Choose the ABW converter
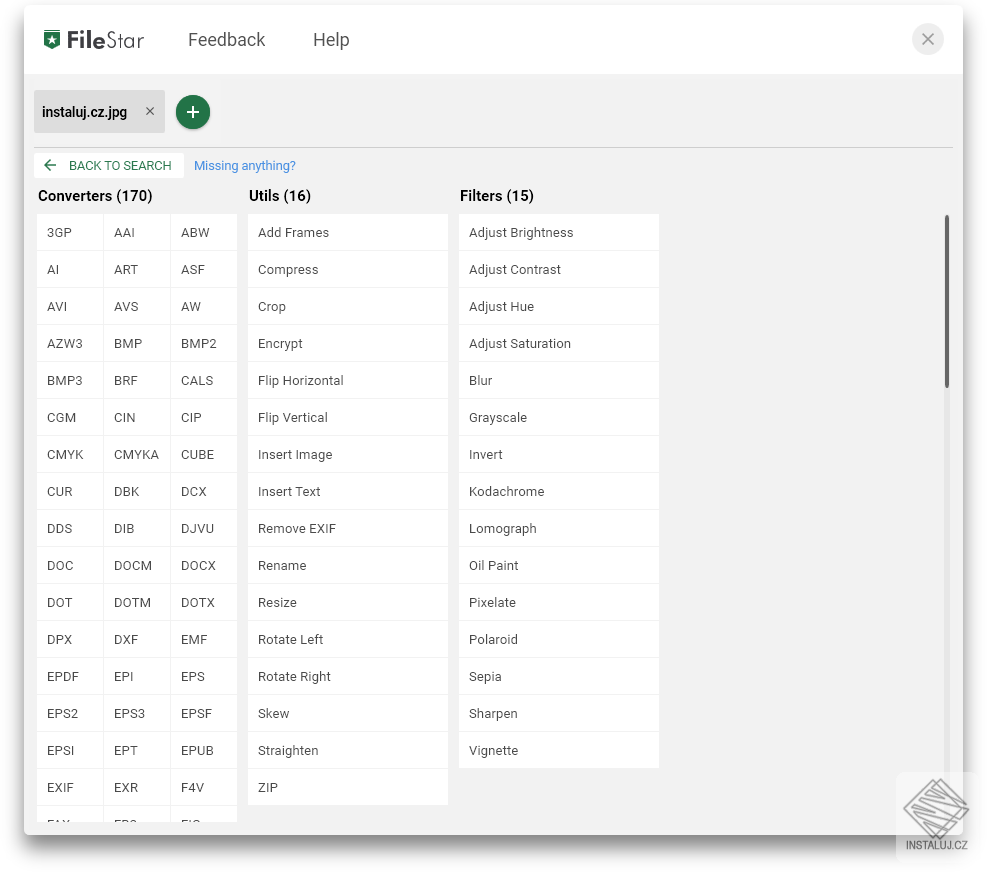Viewport: 987px width, 872px height. point(204,232)
